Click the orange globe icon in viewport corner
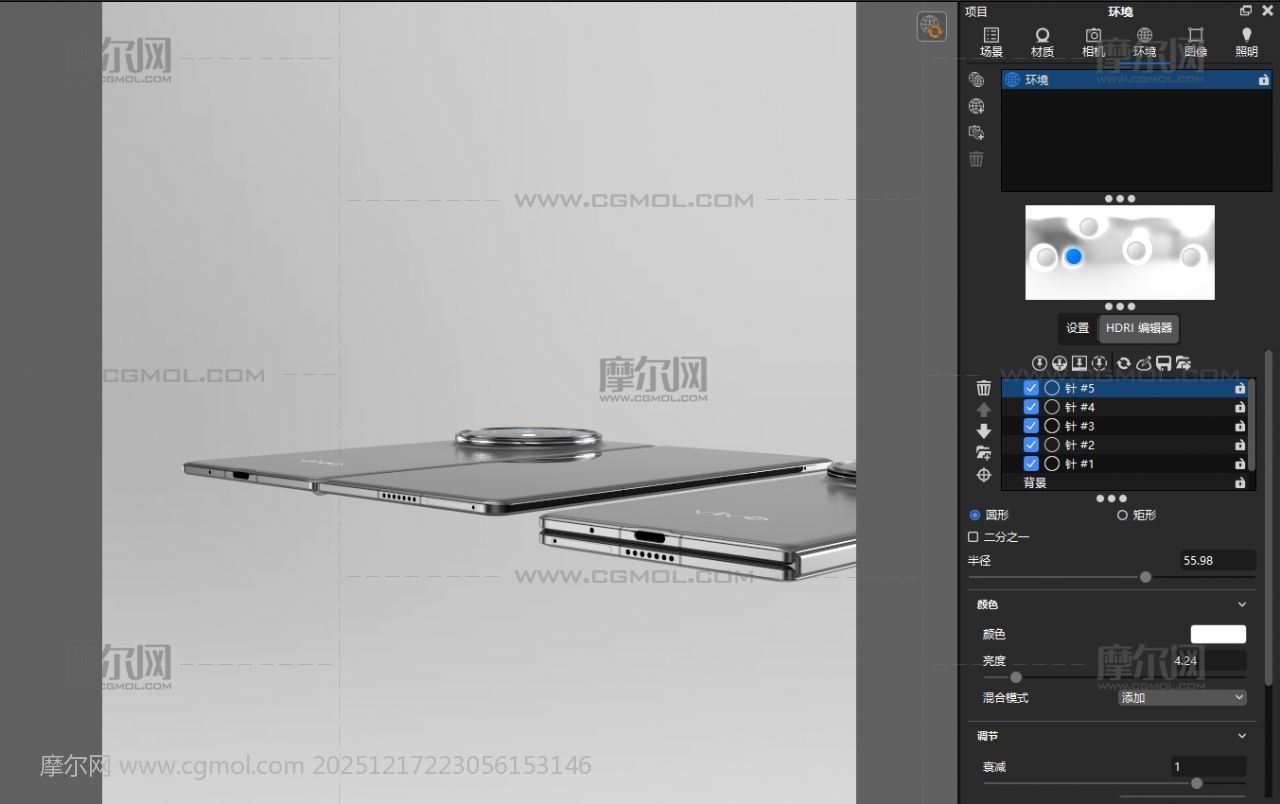 (932, 27)
